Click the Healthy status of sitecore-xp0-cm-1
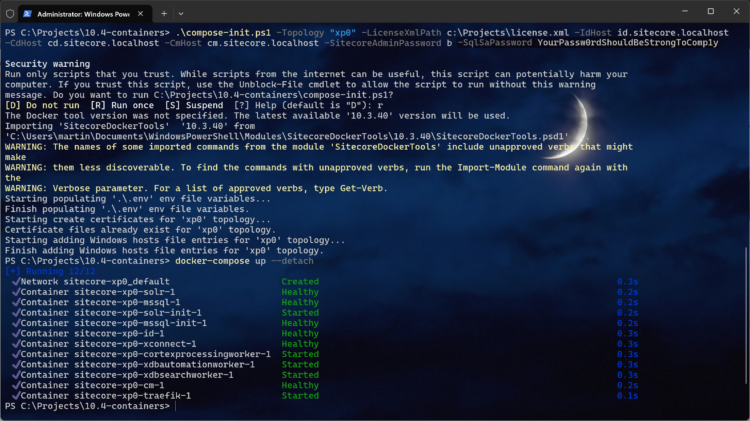The height and width of the screenshot is (421, 750). coord(300,385)
